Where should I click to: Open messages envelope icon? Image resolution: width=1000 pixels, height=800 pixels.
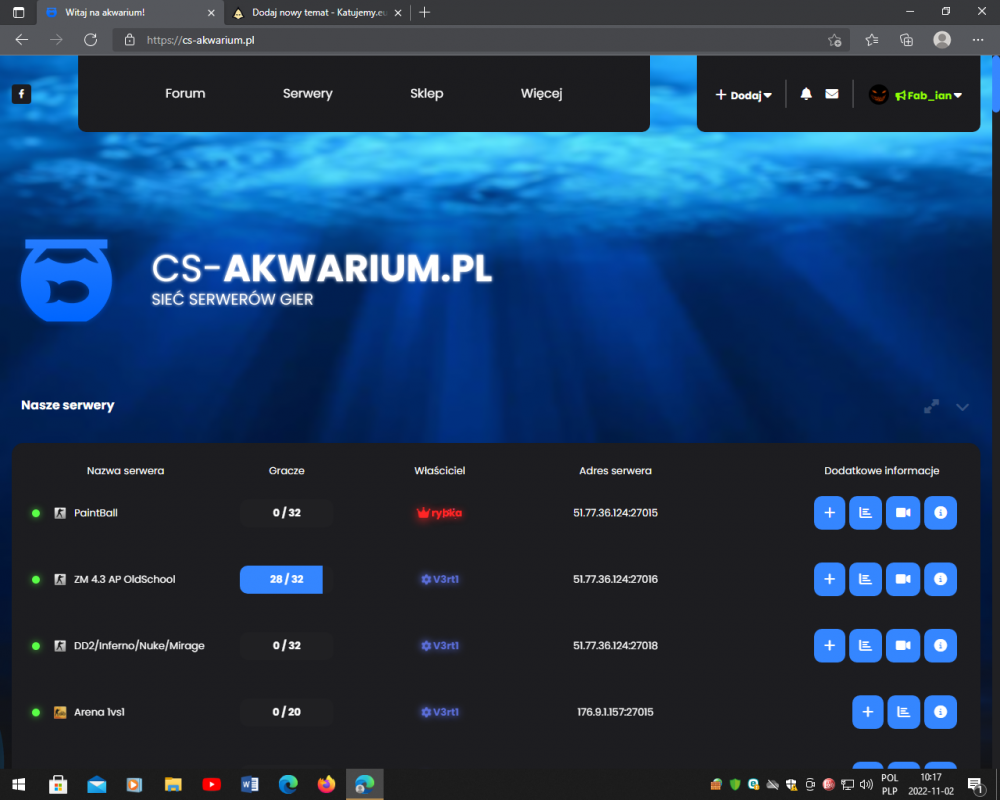[x=832, y=94]
